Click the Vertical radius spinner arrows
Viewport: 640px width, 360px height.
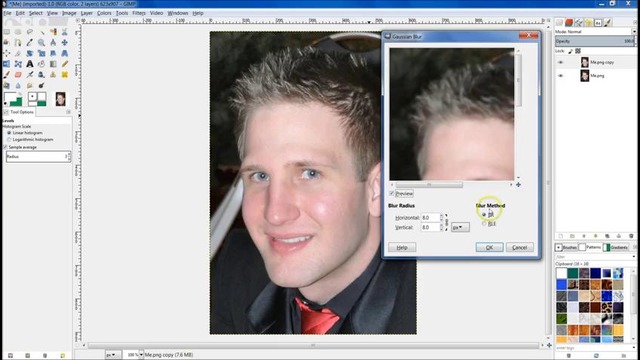[441, 227]
